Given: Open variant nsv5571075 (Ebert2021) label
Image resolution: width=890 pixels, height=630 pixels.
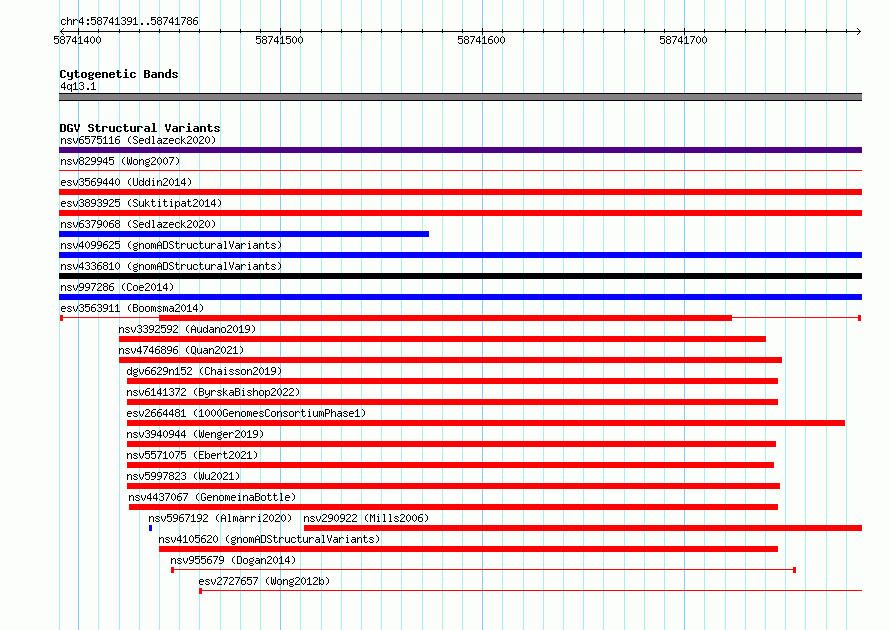Looking at the screenshot, I should tap(192, 455).
